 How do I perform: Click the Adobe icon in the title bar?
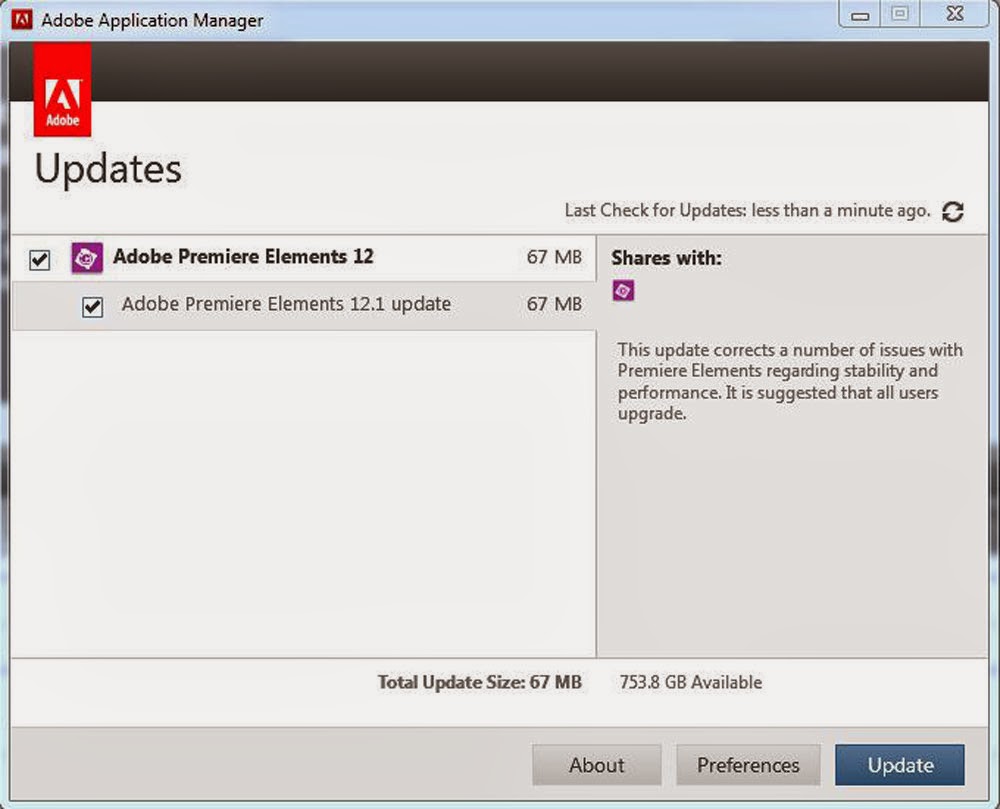coord(22,19)
